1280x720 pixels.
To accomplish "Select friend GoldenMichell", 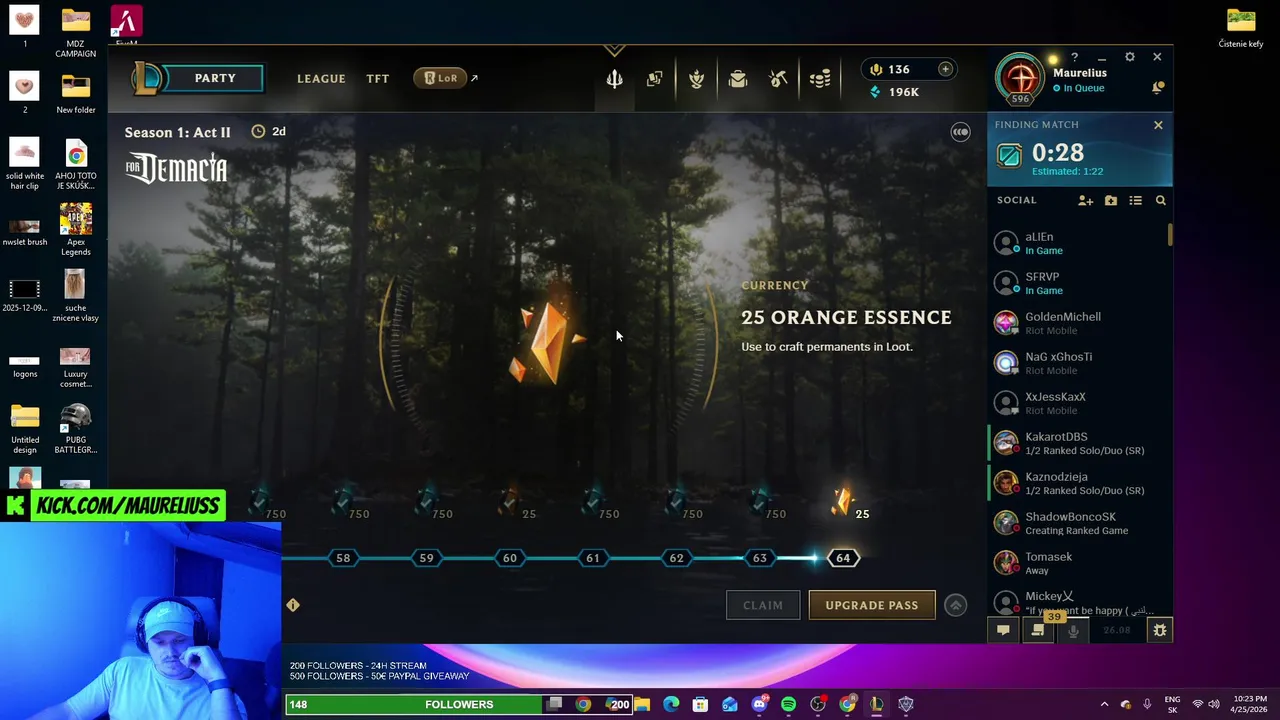I will coord(1078,324).
